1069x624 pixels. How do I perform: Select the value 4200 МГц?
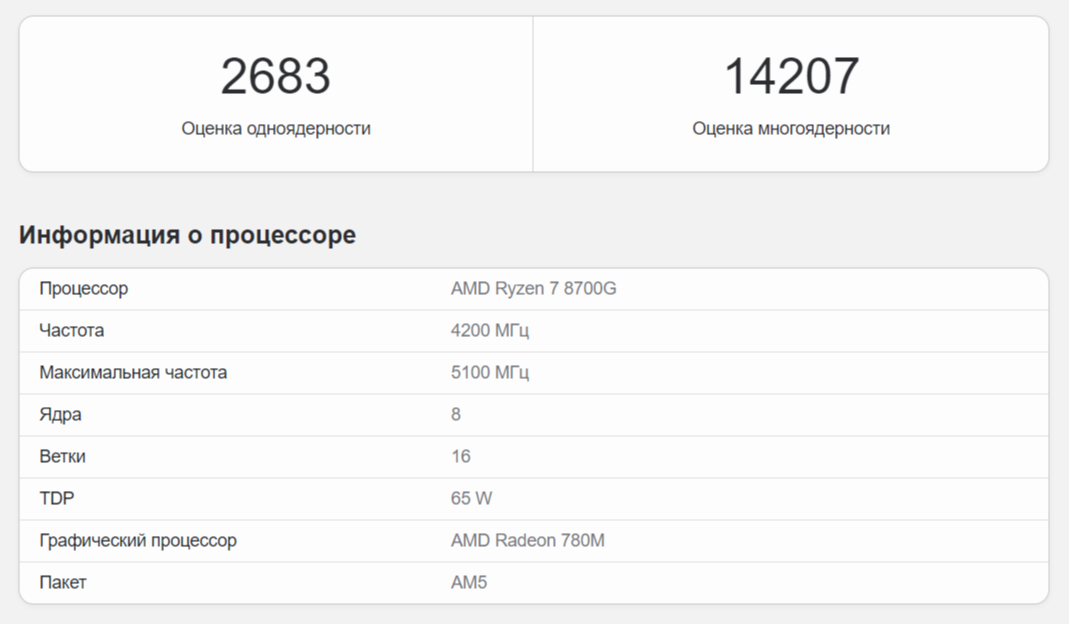(x=490, y=331)
